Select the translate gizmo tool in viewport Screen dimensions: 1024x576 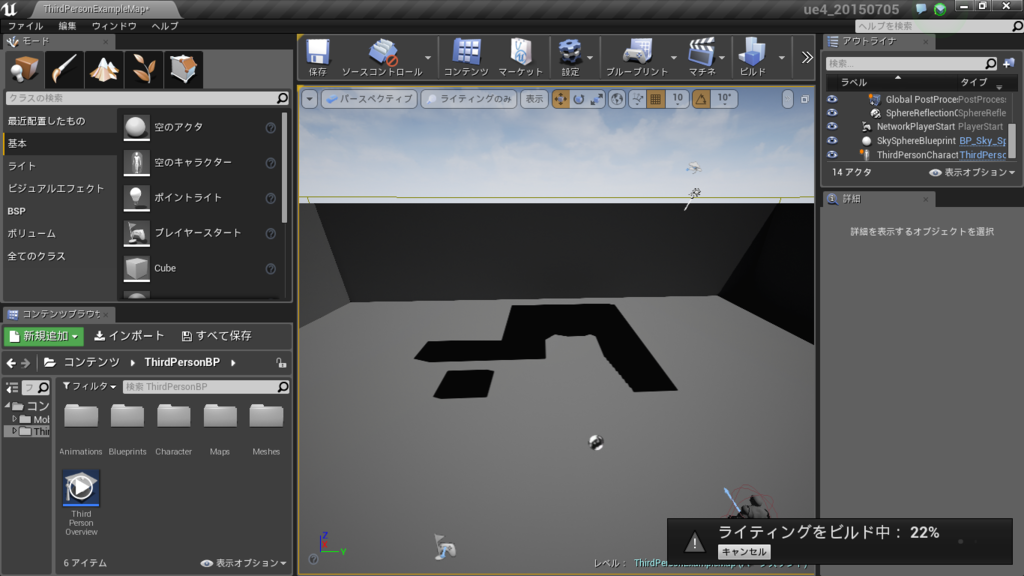point(560,99)
